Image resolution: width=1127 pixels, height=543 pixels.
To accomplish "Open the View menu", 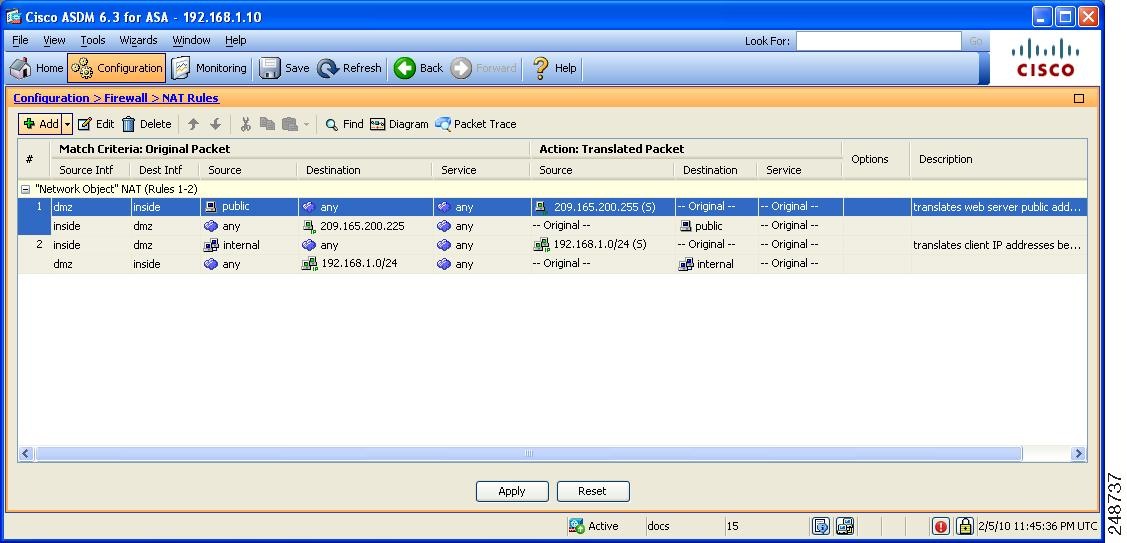I will [54, 40].
